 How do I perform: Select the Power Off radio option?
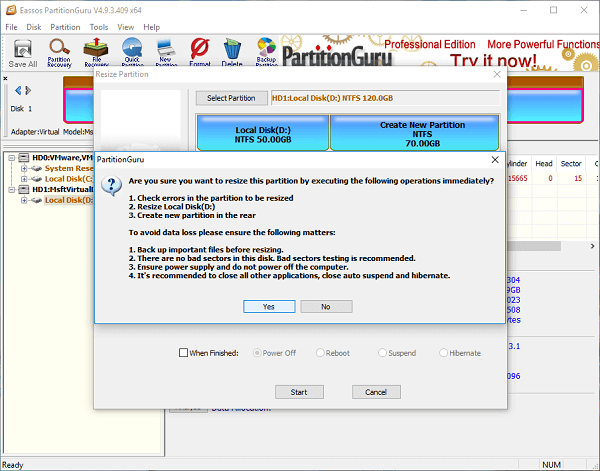(257, 353)
